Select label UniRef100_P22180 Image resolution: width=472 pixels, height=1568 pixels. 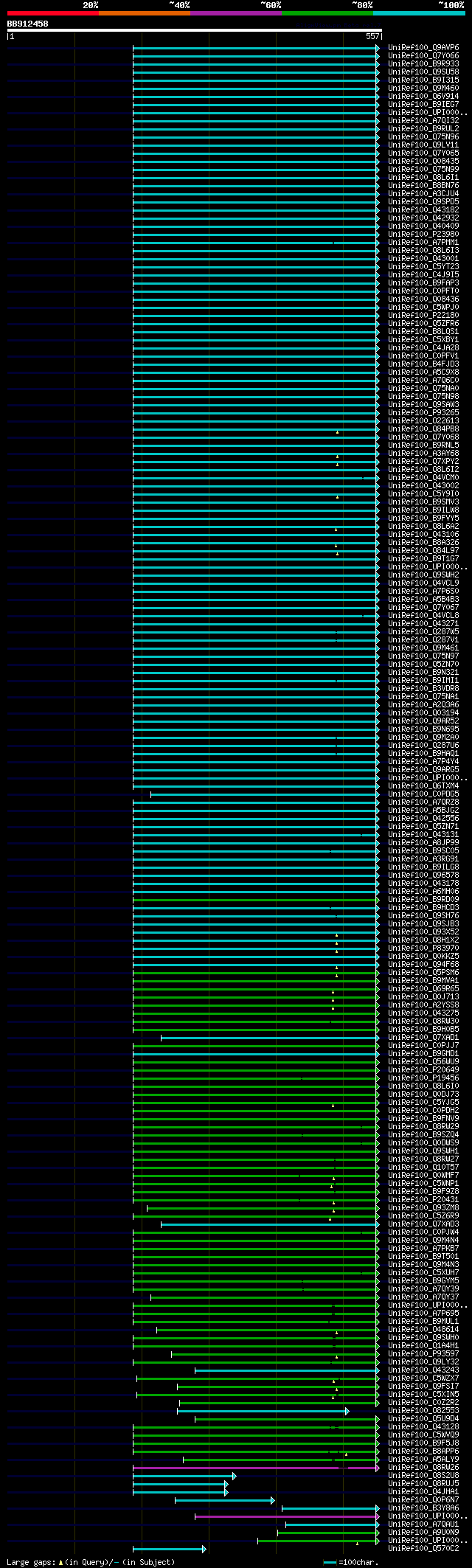[x=423, y=315]
